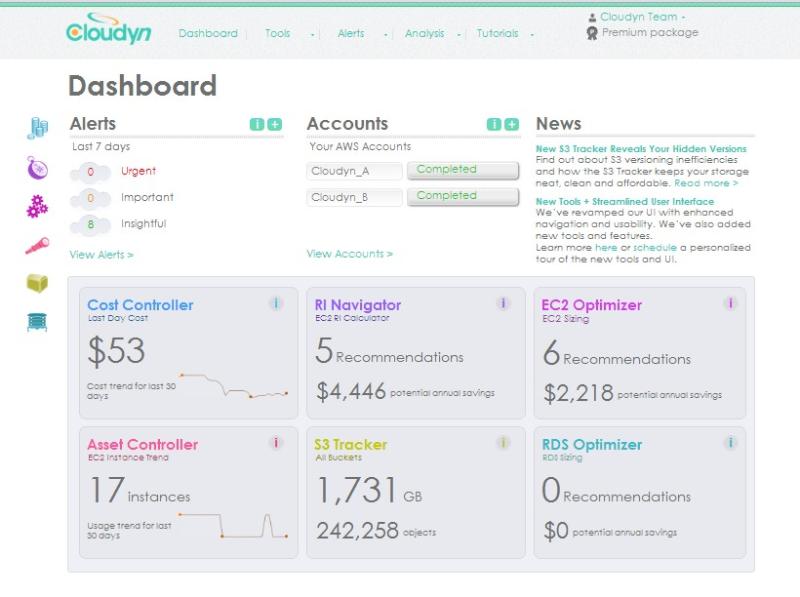Click the 242,258 objects value
800x597 pixels.
pos(357,531)
